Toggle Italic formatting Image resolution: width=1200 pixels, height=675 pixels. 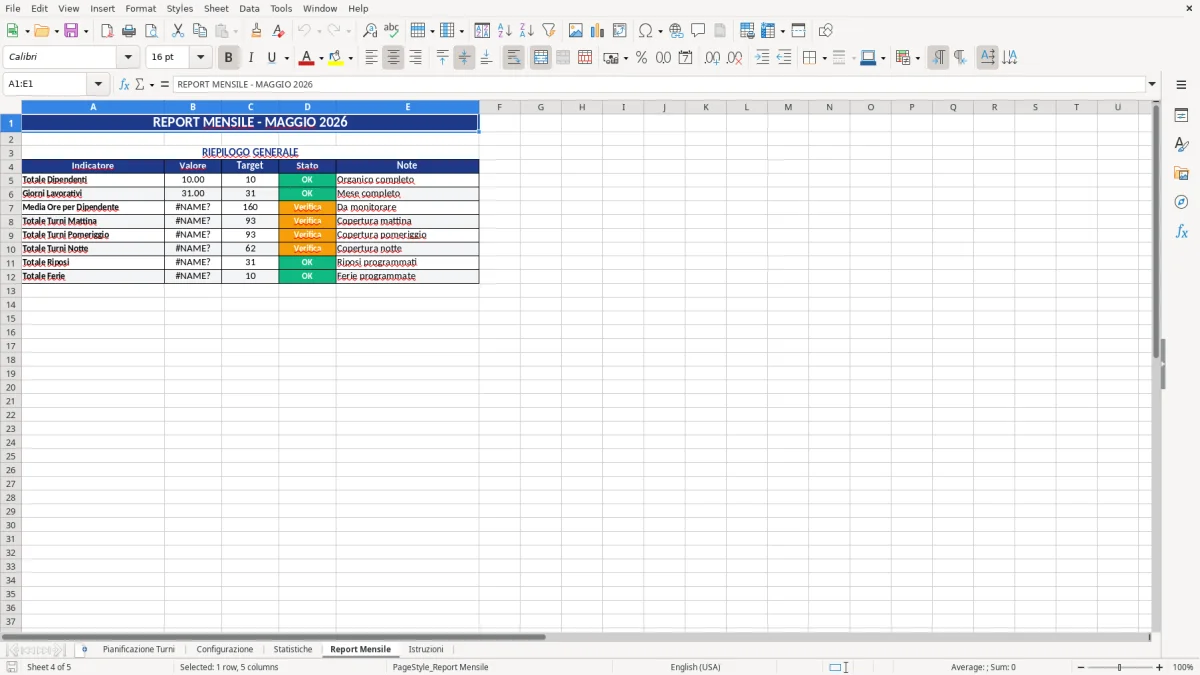(x=250, y=58)
